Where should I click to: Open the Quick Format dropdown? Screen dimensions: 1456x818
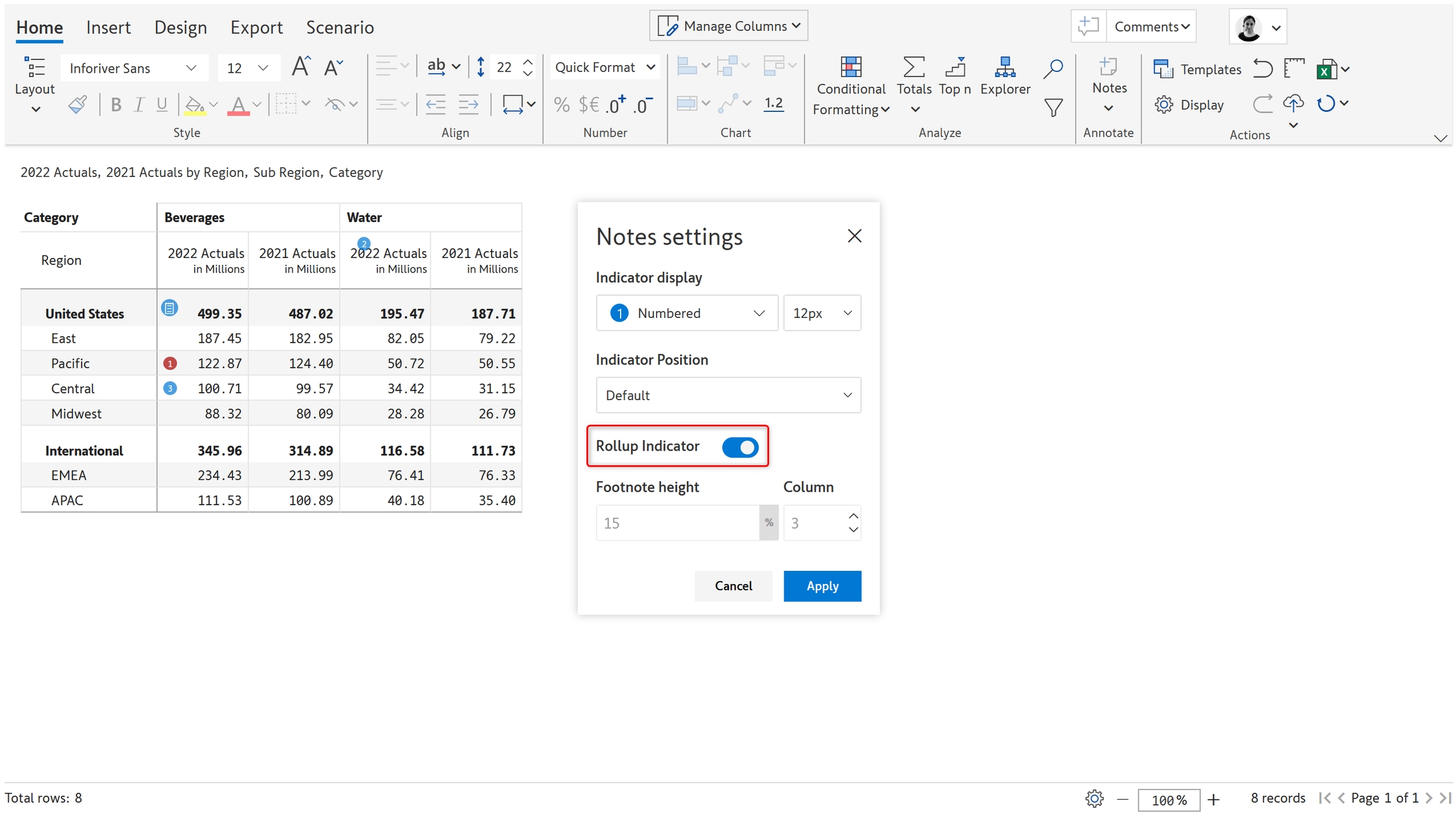coord(605,67)
